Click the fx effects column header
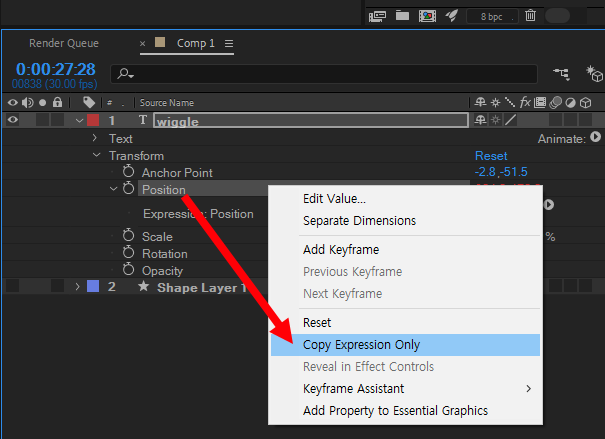605x439 pixels. pyautogui.click(x=525, y=102)
